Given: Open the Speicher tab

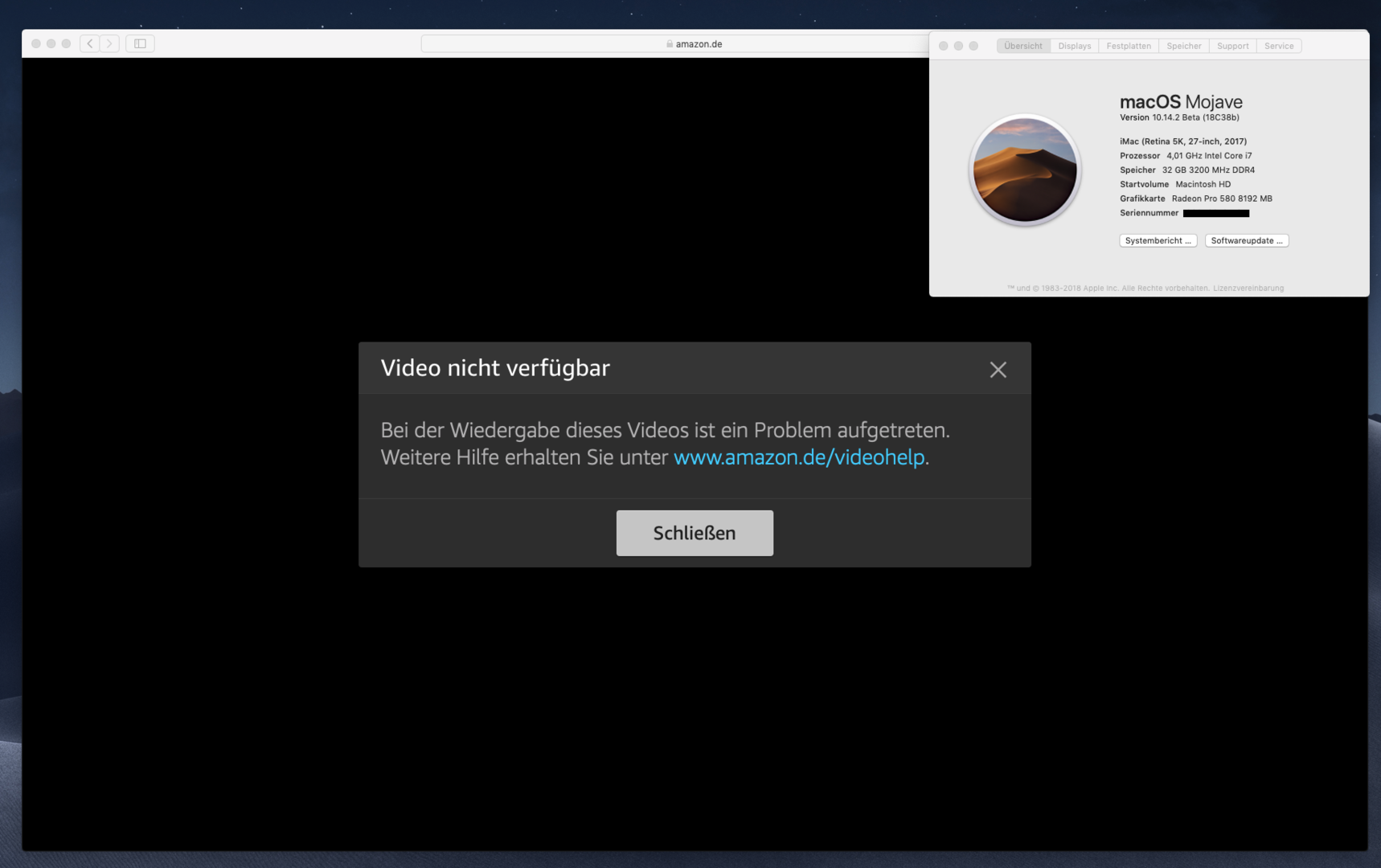Looking at the screenshot, I should pos(1184,46).
